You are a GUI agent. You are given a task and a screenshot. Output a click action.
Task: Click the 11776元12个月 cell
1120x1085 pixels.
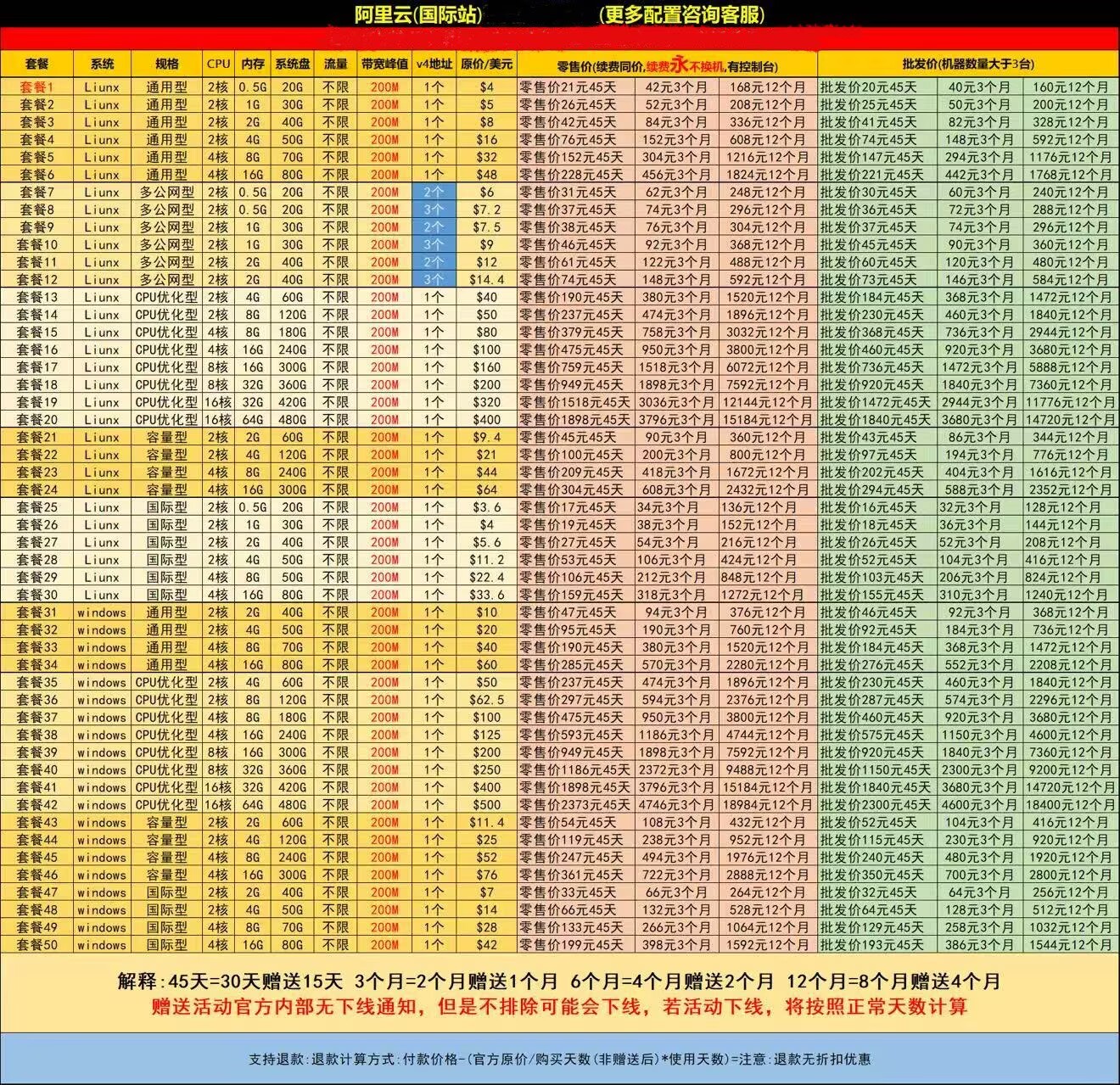click(x=1070, y=402)
